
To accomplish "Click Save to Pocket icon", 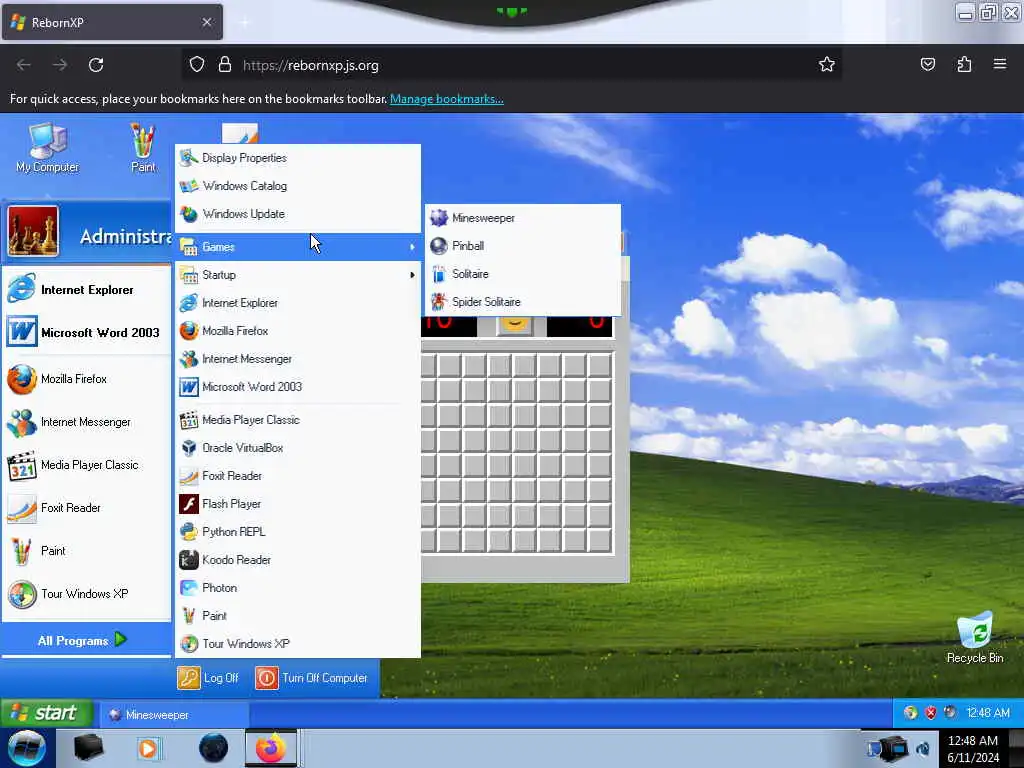I will (927, 64).
